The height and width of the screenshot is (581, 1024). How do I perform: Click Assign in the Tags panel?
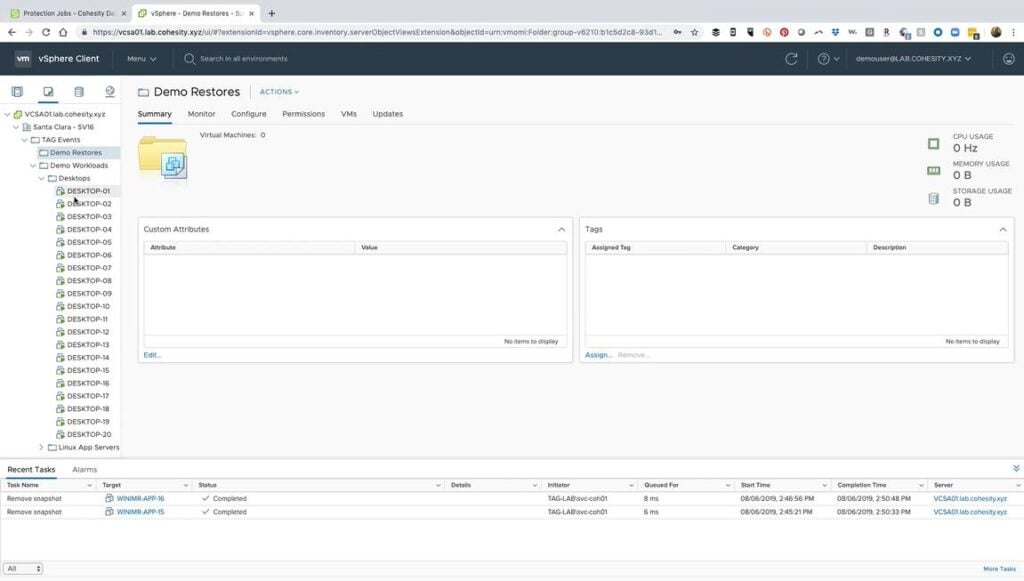click(x=598, y=354)
